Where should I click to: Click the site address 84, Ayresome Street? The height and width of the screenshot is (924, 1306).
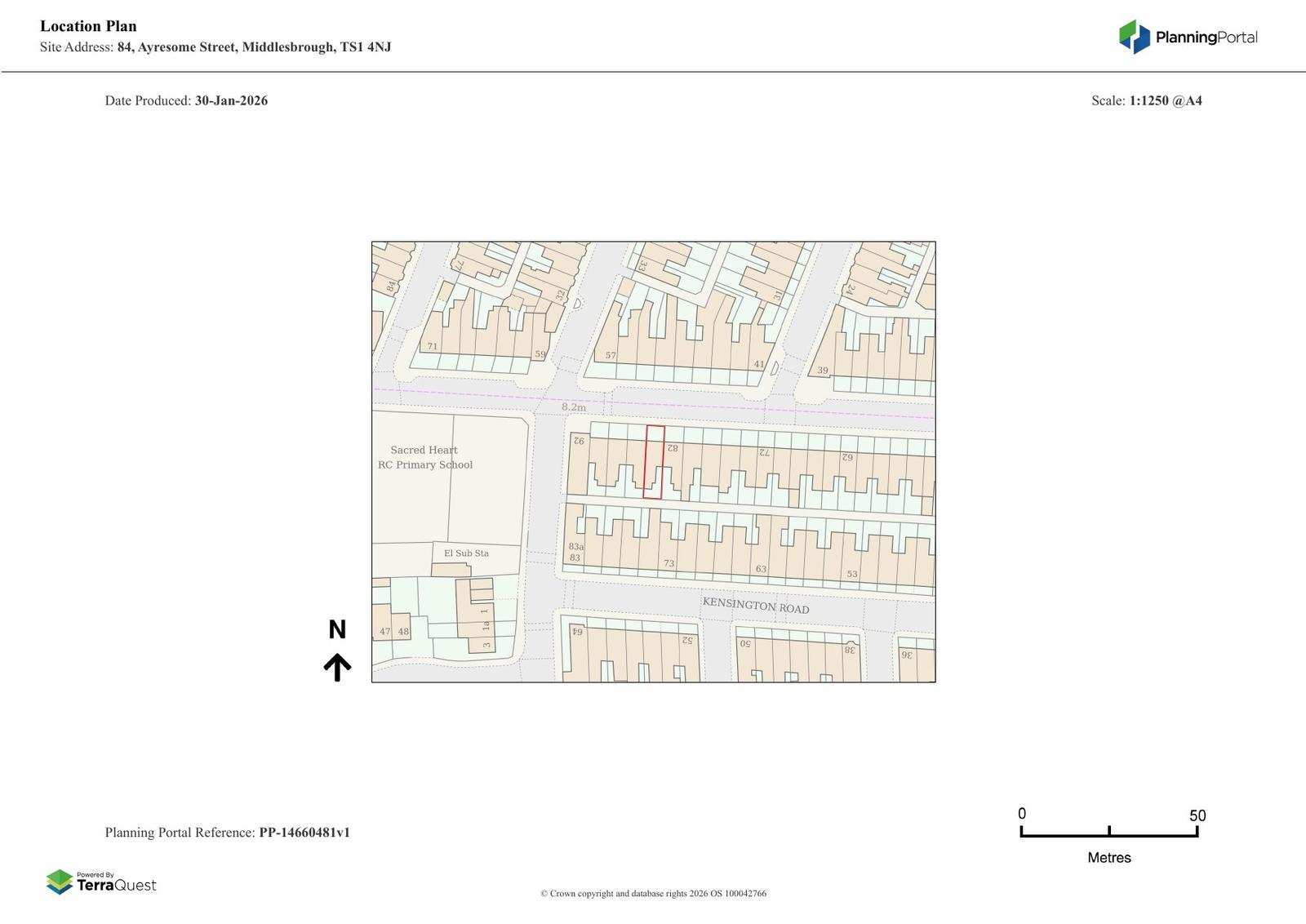pos(254,47)
